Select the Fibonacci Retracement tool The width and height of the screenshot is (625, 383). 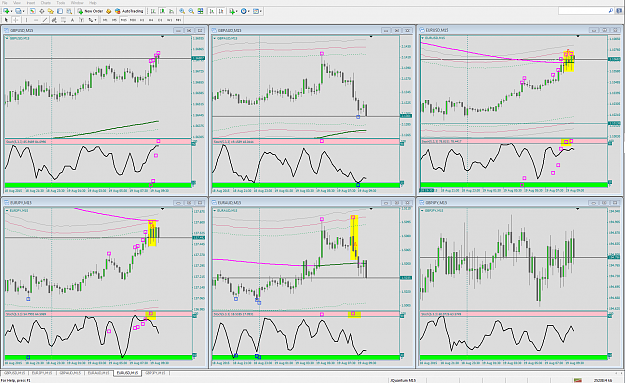(x=63, y=20)
